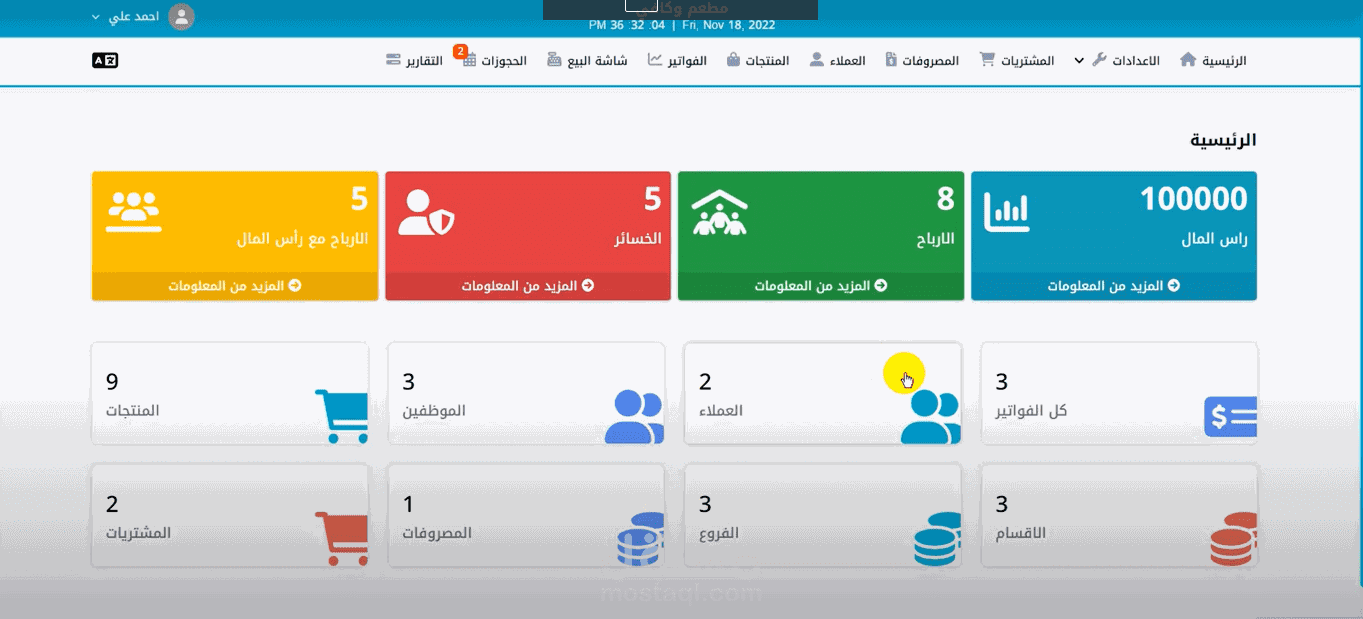This screenshot has width=1363, height=619.
Task: Click the dollar bill icon on كل الفواتير
Action: click(x=1231, y=417)
